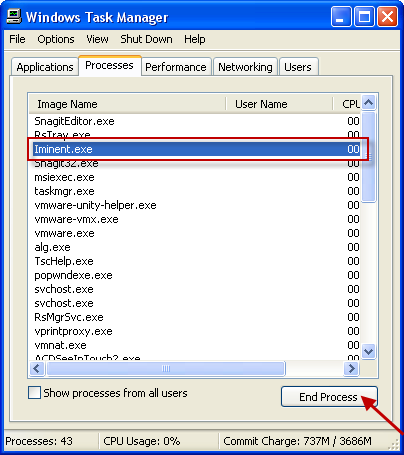Screen dimensions: 404x455
Task: Click the Commit Charge status text
Action: [297, 441]
